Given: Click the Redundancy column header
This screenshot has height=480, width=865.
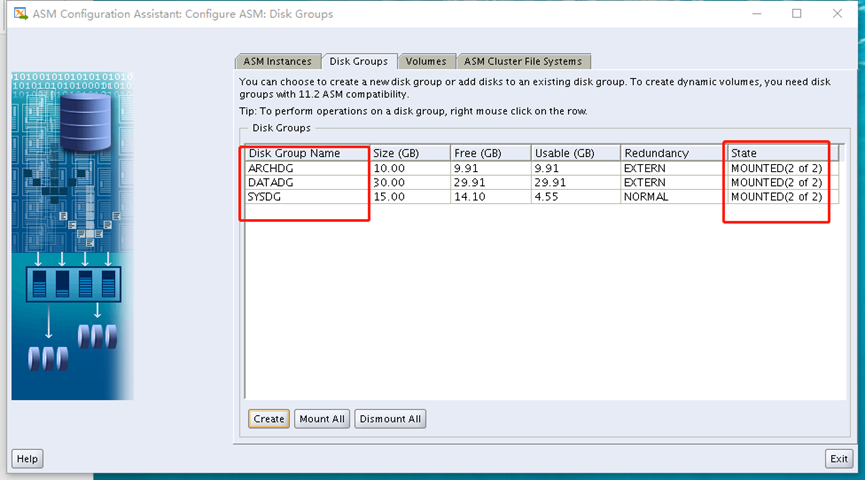Looking at the screenshot, I should tap(674, 153).
